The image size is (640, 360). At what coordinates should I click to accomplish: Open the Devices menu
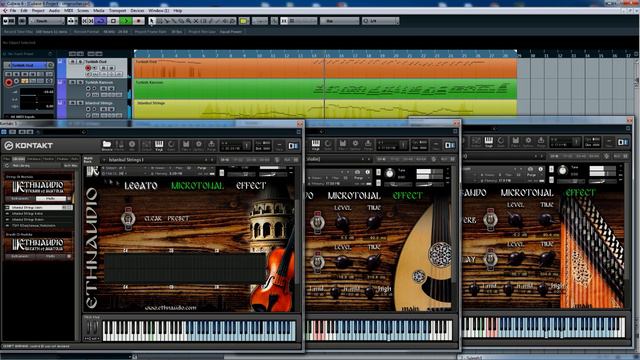(x=137, y=10)
